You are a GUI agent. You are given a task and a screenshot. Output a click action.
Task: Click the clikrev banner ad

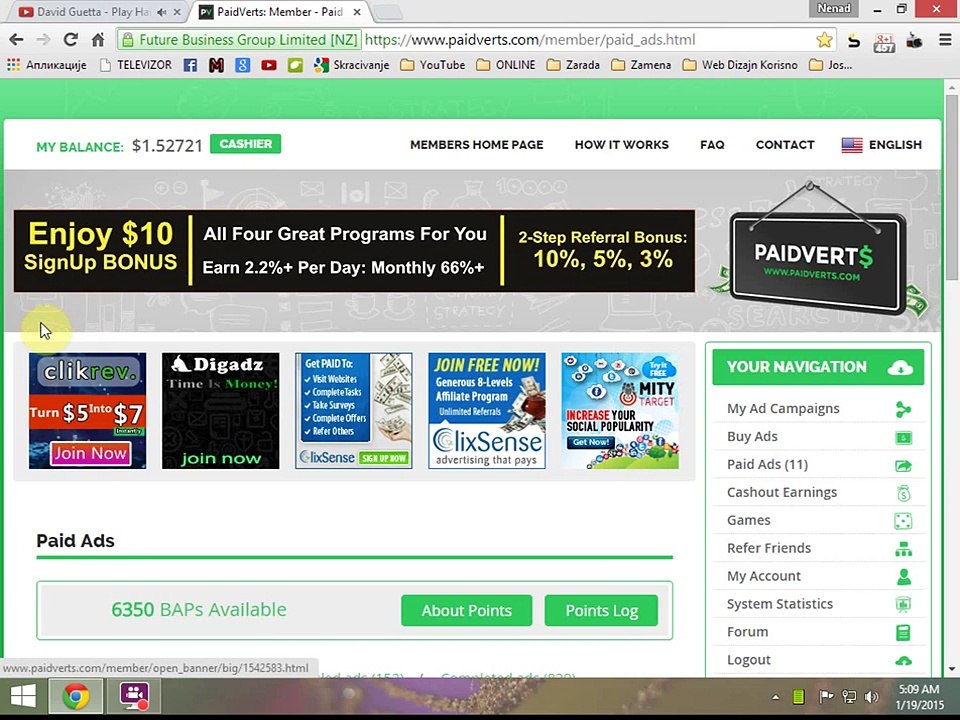click(88, 411)
